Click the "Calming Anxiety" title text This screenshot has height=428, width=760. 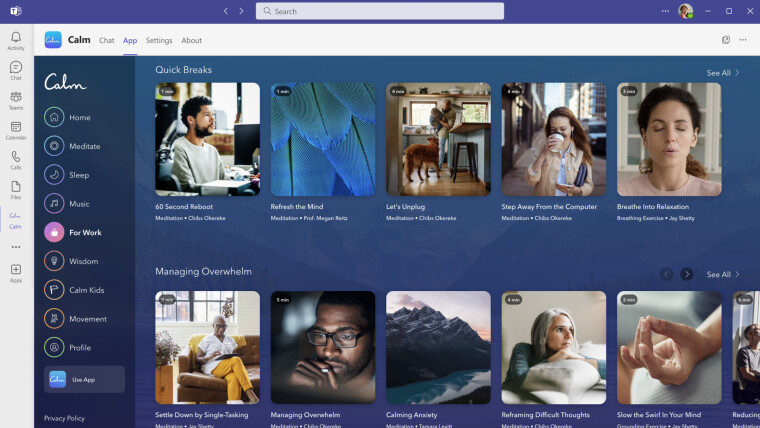tap(412, 415)
